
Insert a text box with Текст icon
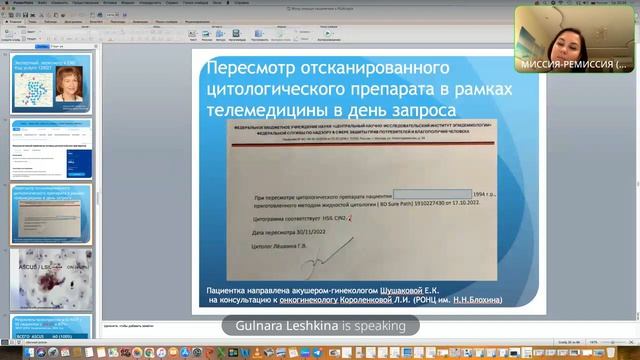(193, 35)
